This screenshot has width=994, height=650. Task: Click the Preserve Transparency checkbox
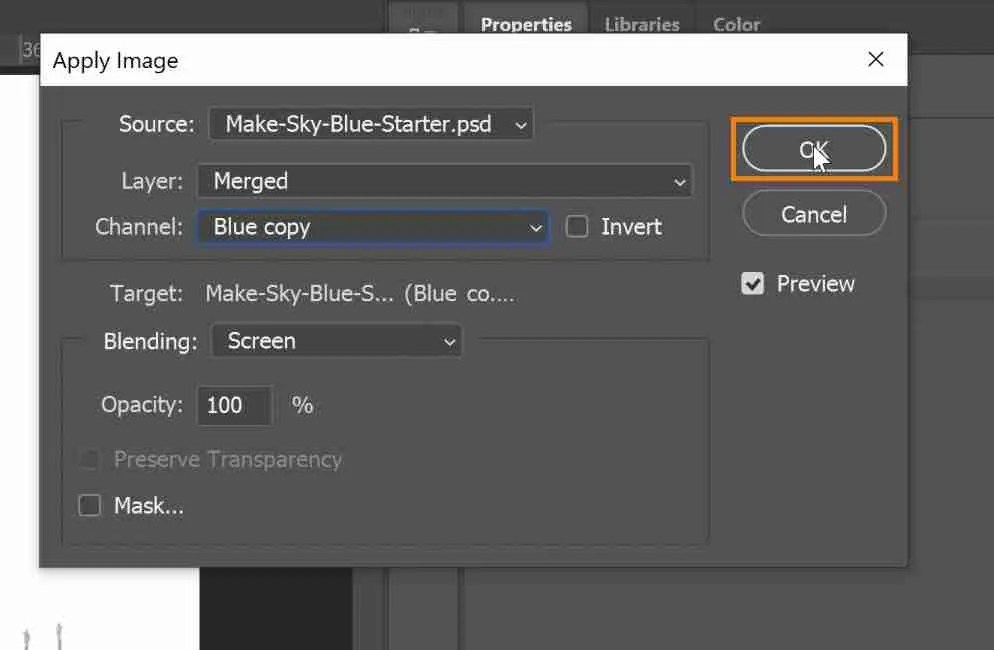coord(89,459)
